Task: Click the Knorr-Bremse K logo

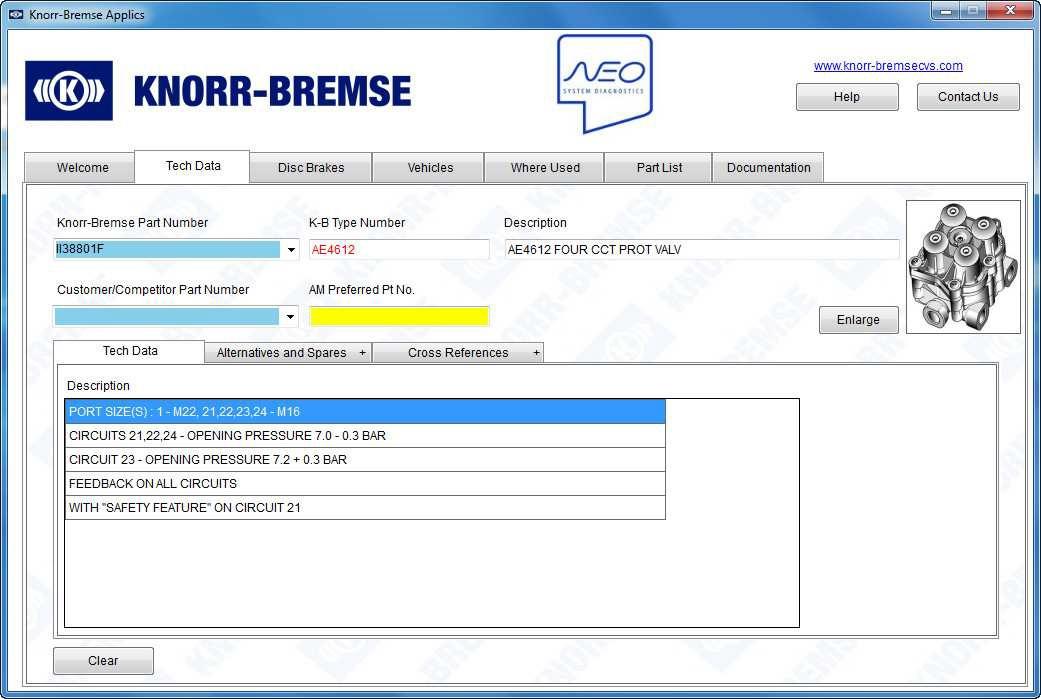Action: coord(69,90)
